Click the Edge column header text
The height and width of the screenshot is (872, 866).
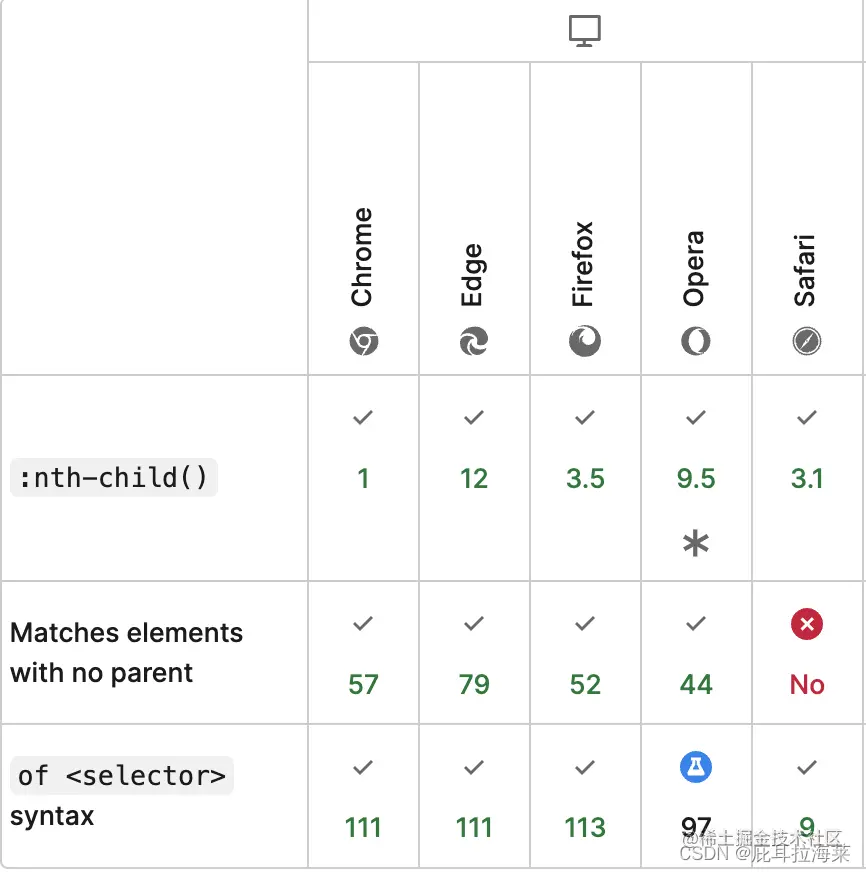[472, 274]
